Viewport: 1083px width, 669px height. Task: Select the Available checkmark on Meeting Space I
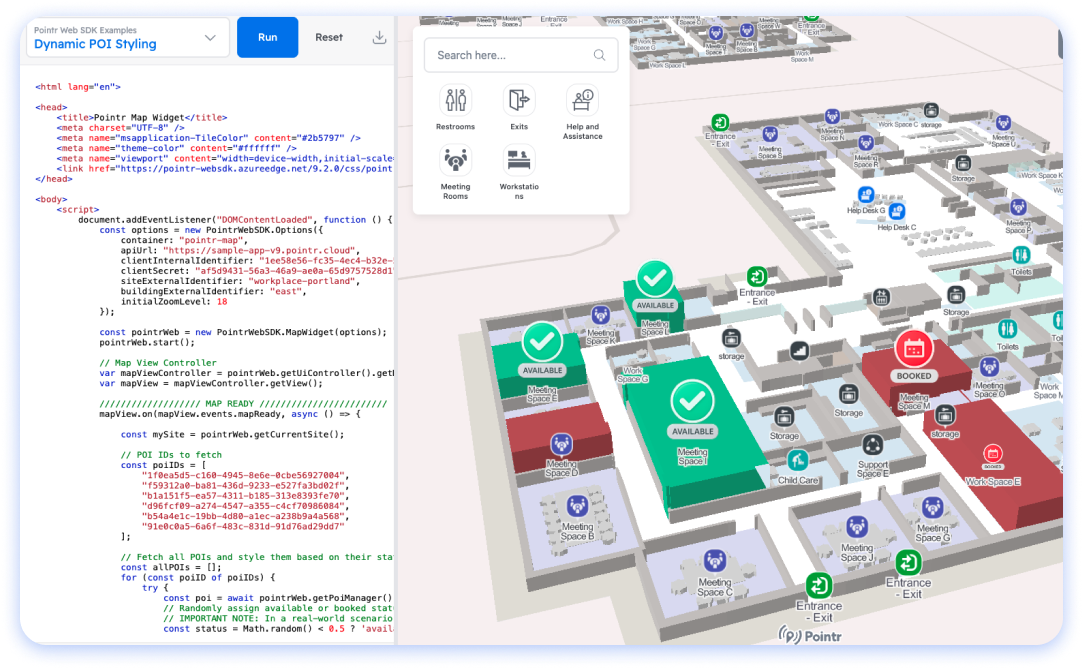692,400
